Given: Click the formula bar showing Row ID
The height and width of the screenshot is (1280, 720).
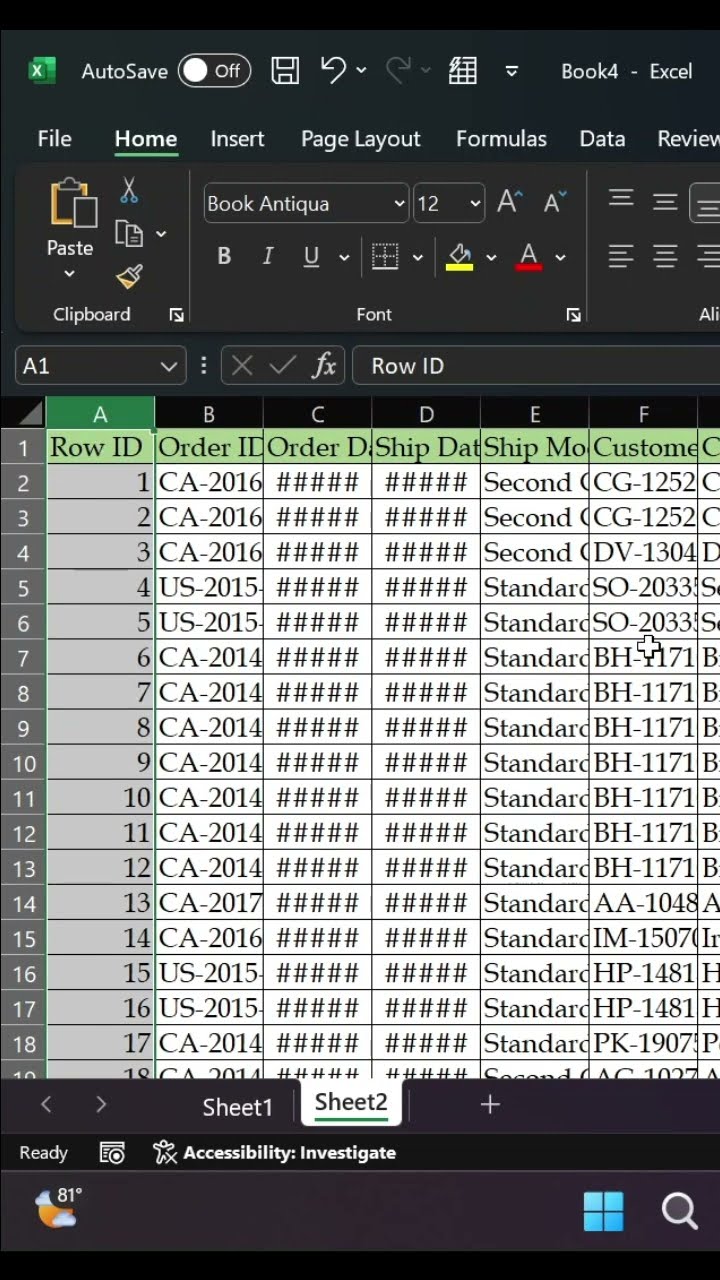Looking at the screenshot, I should [536, 366].
